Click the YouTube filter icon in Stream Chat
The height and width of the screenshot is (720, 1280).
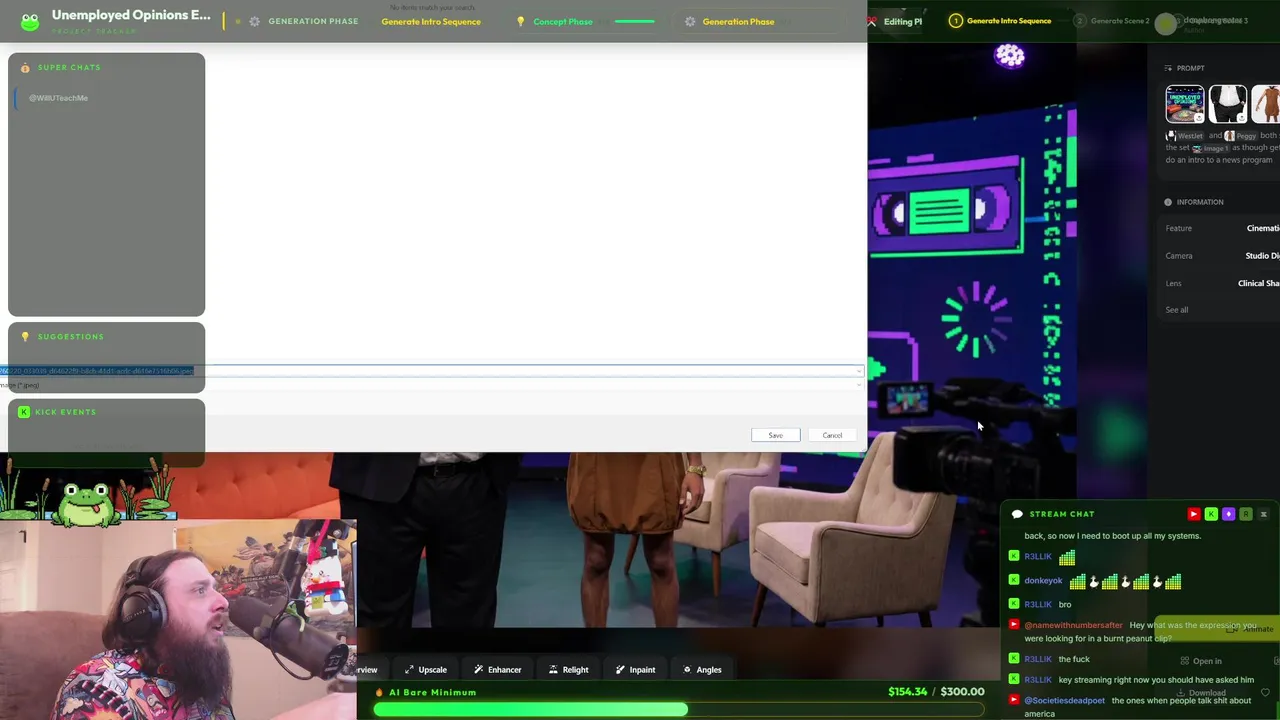pyautogui.click(x=1193, y=514)
